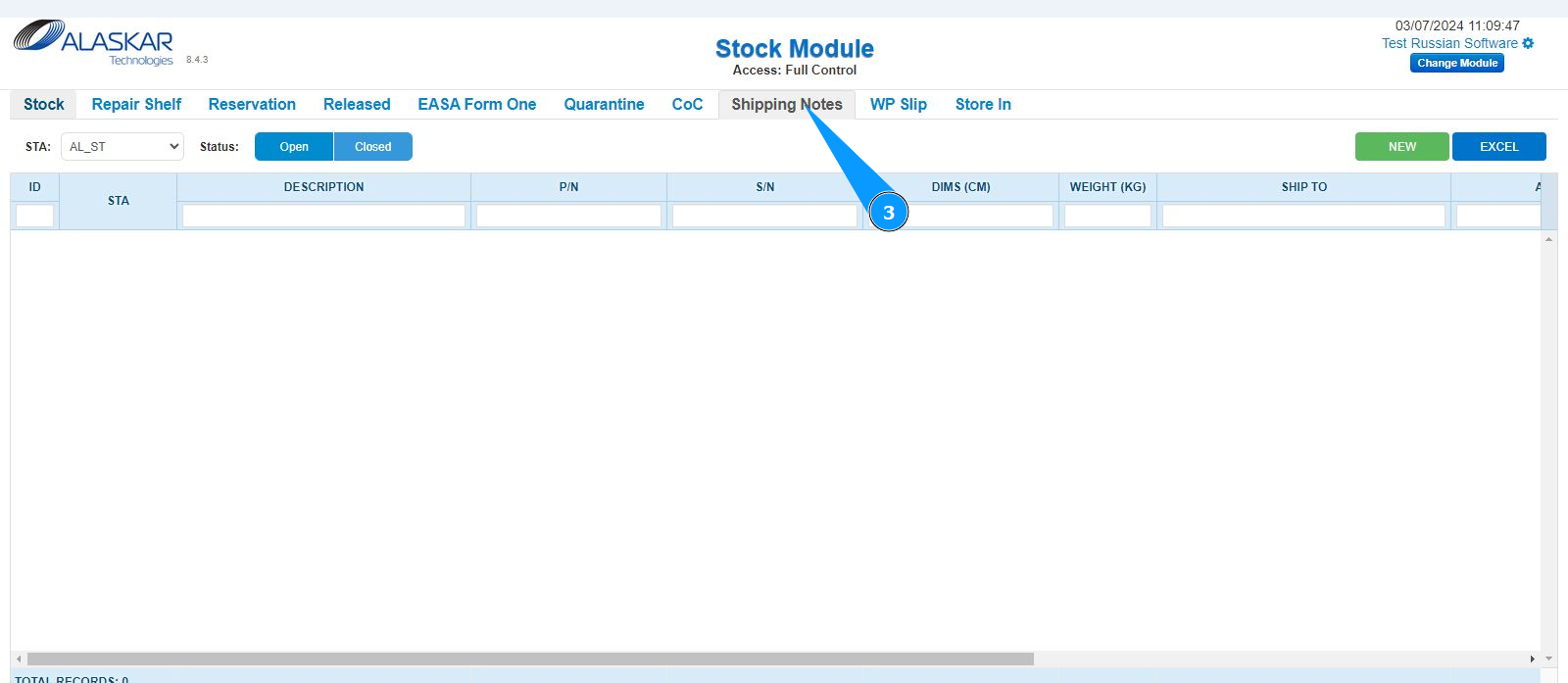Click the Ship To filter field
The height and width of the screenshot is (683, 1568).
point(1303,216)
